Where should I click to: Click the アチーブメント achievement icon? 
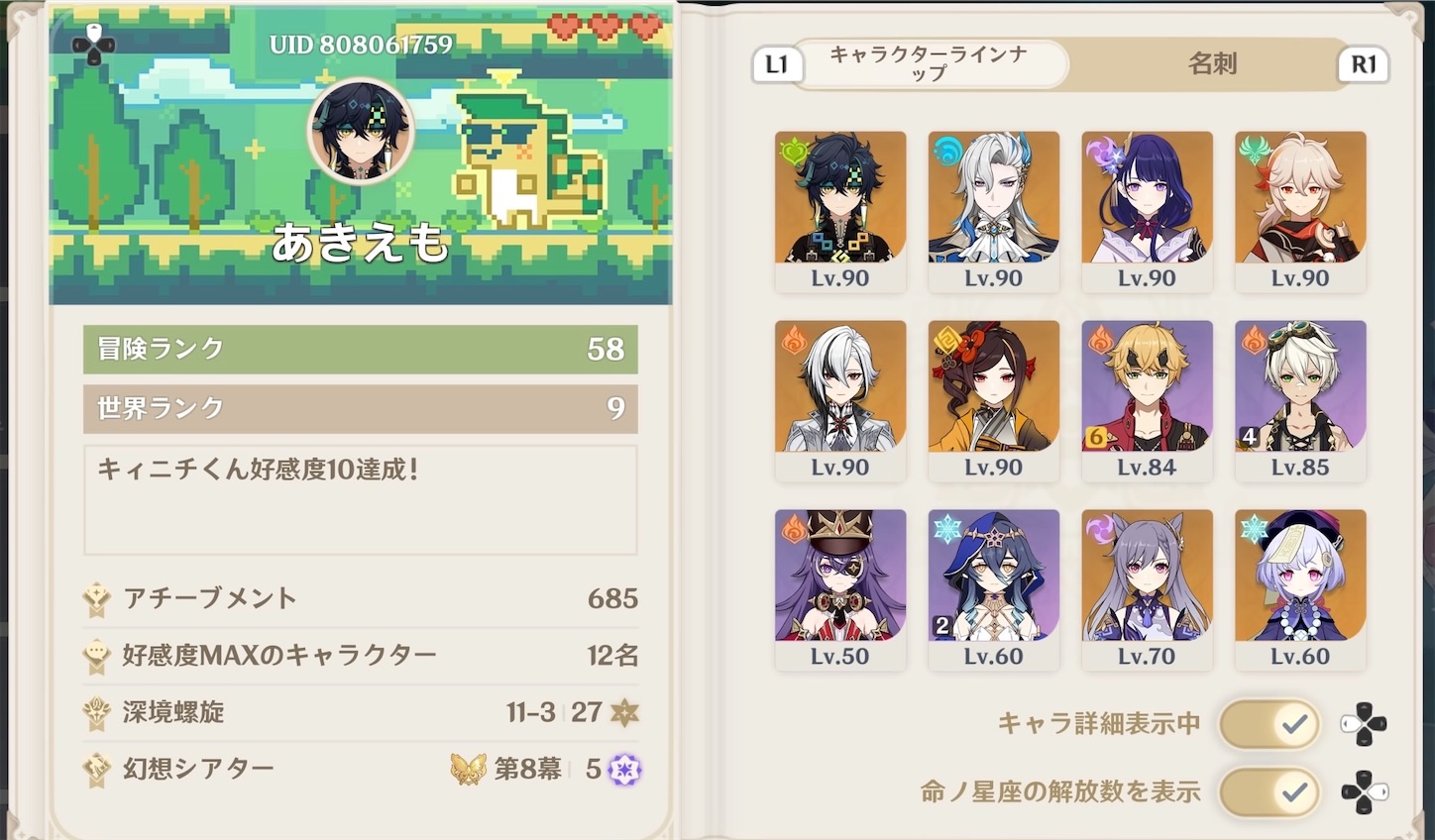click(x=97, y=598)
